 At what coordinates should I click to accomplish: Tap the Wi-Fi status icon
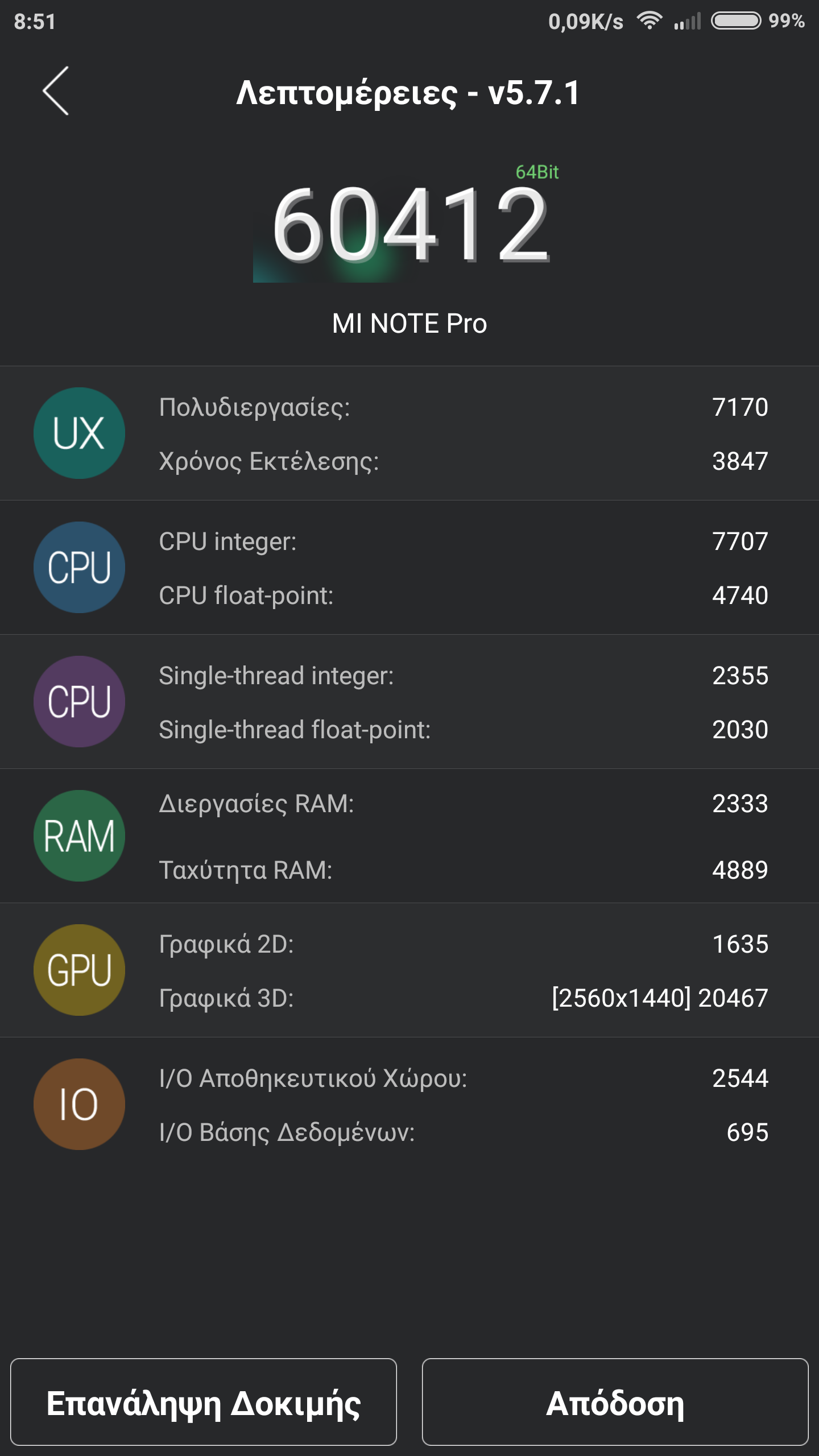click(649, 21)
